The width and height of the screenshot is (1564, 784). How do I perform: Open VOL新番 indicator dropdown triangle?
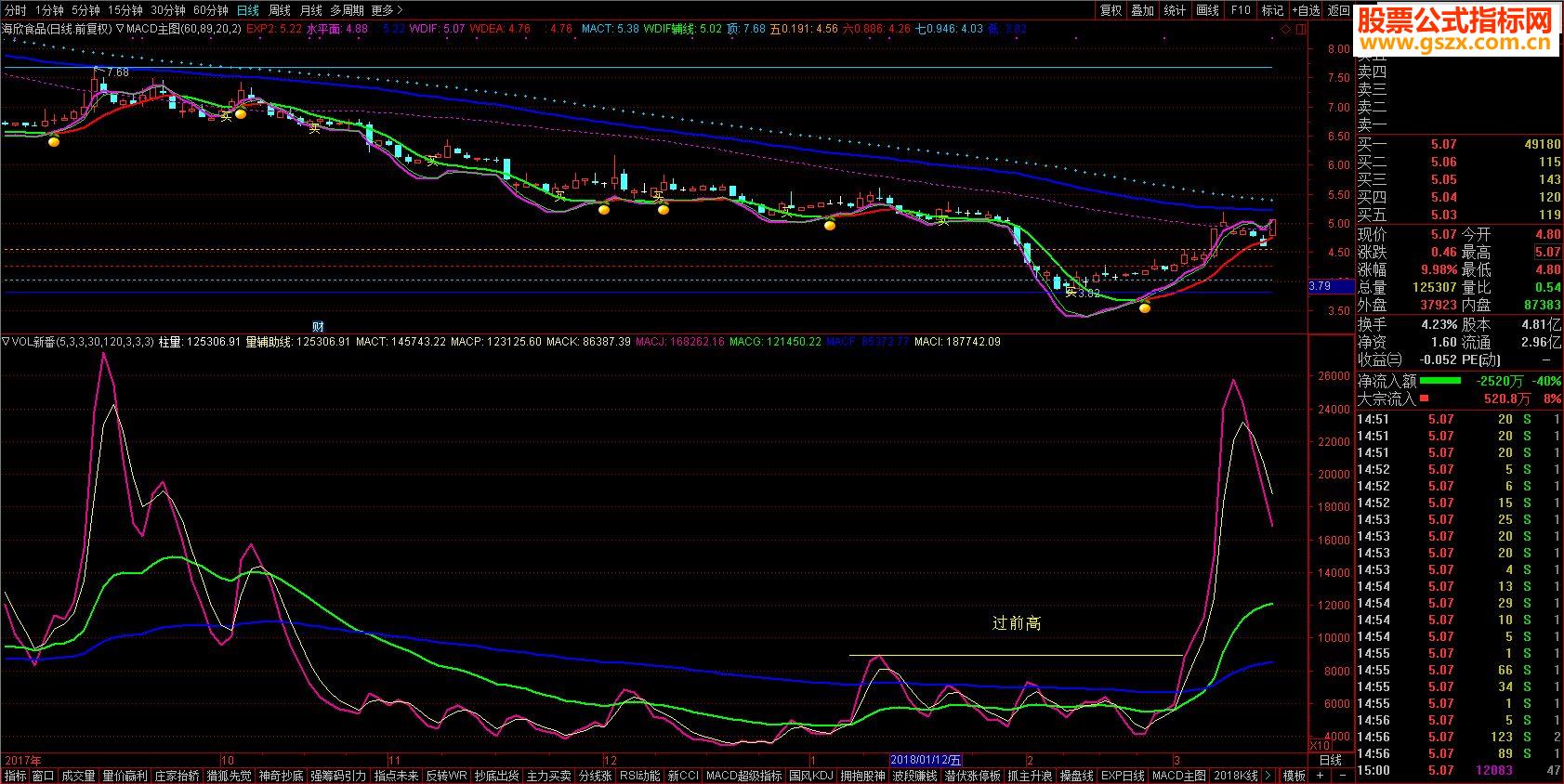click(6, 342)
